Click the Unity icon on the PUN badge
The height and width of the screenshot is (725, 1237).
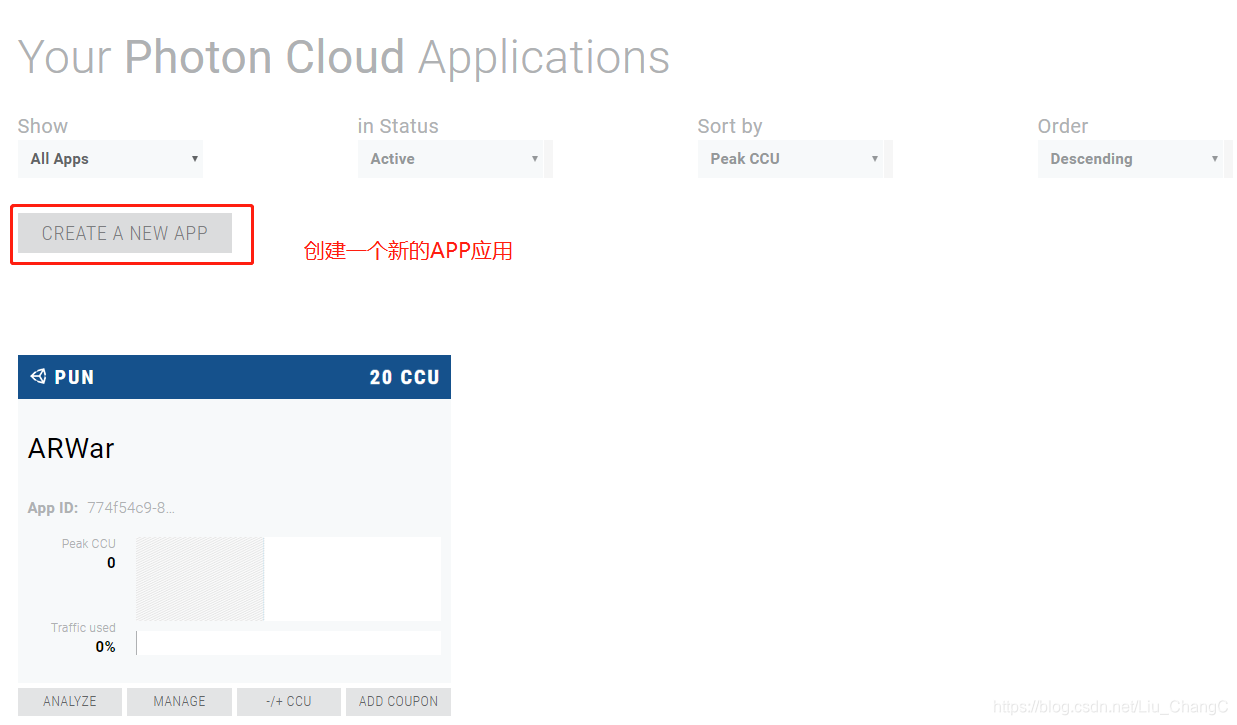tap(37, 377)
